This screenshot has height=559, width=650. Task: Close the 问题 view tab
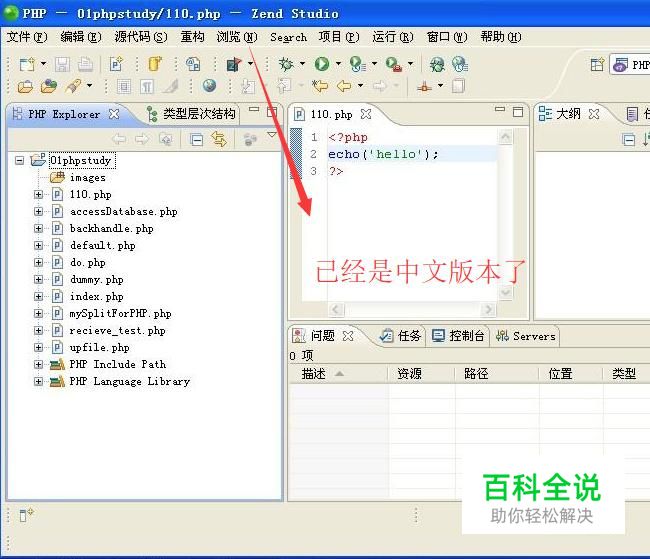click(x=348, y=336)
